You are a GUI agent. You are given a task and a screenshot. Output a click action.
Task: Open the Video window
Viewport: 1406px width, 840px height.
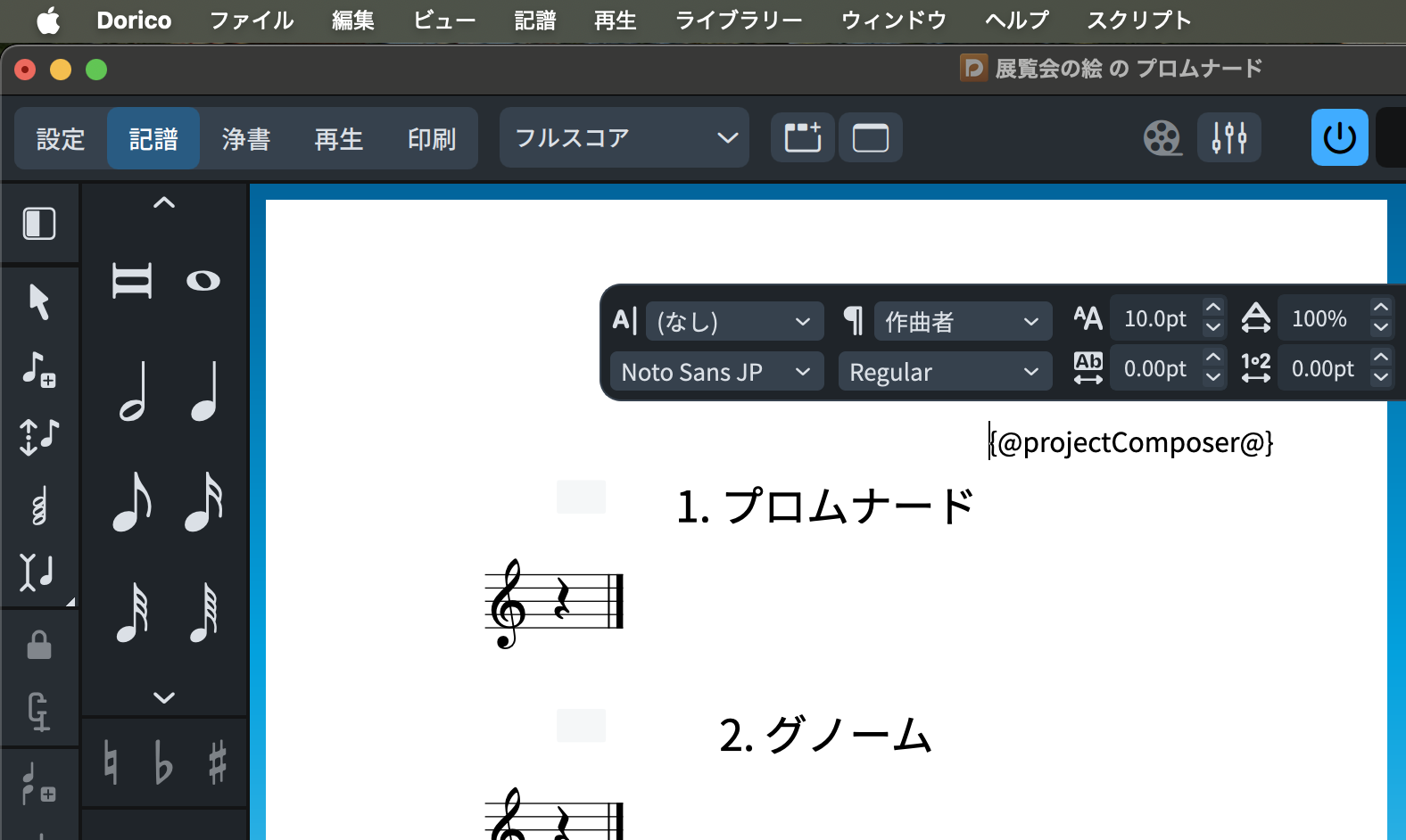pos(1162,138)
